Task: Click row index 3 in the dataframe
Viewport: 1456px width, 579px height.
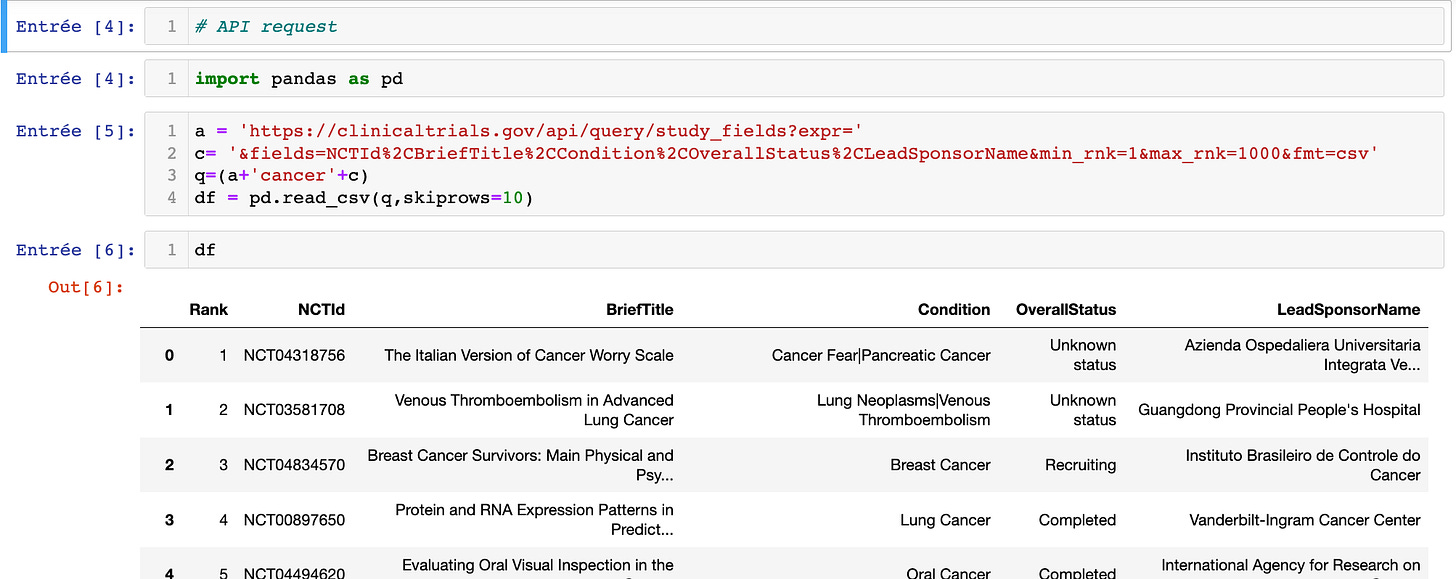Action: pyautogui.click(x=169, y=520)
